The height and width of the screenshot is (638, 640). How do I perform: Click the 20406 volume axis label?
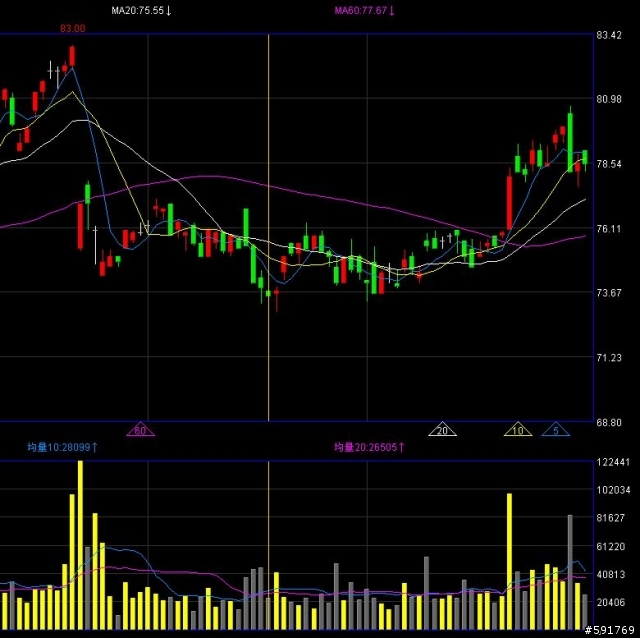[x=611, y=602]
